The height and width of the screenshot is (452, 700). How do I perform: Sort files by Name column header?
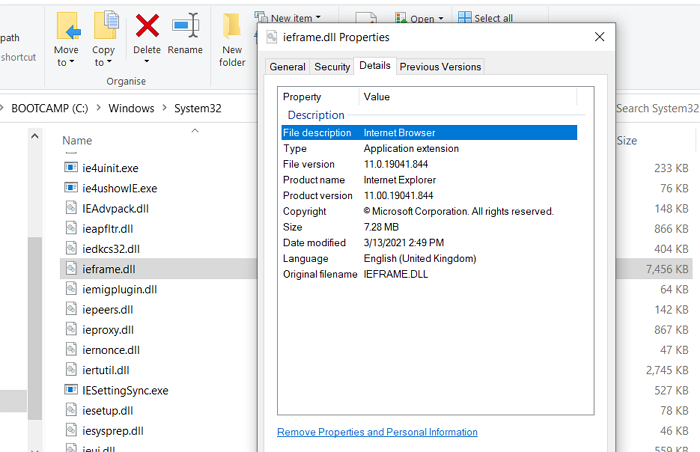click(77, 141)
